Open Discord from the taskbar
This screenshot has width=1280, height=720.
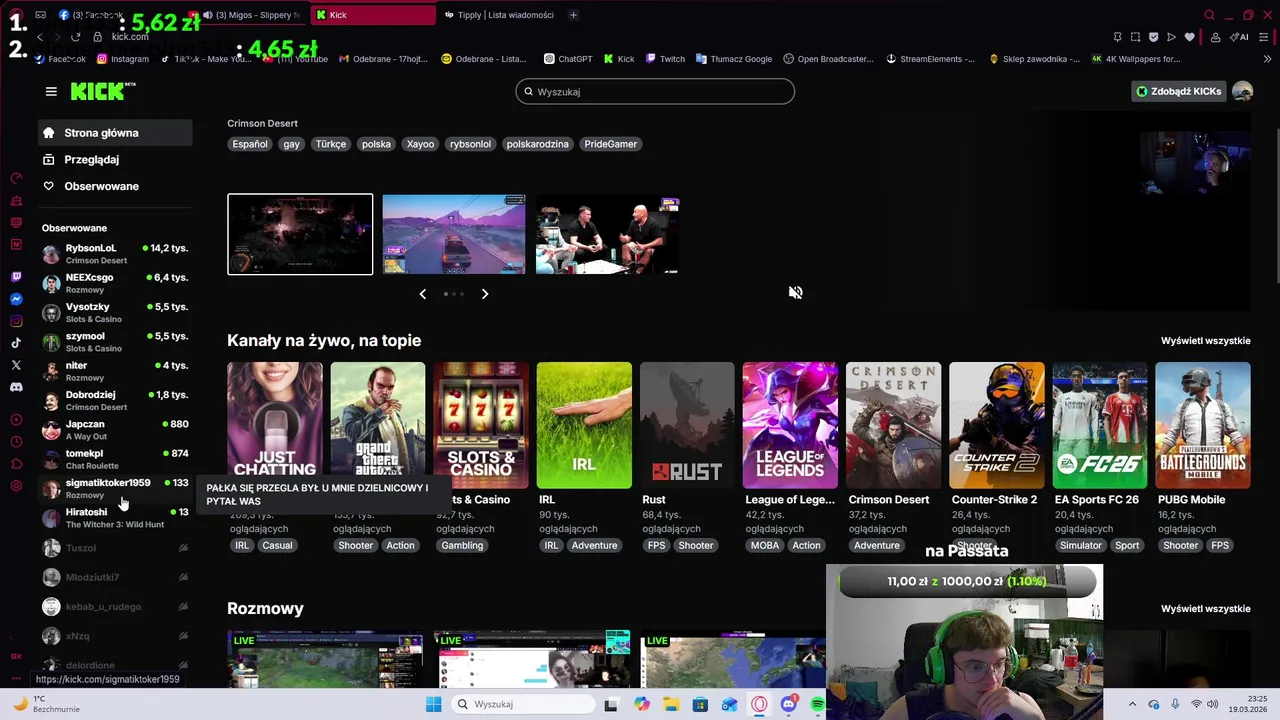789,704
